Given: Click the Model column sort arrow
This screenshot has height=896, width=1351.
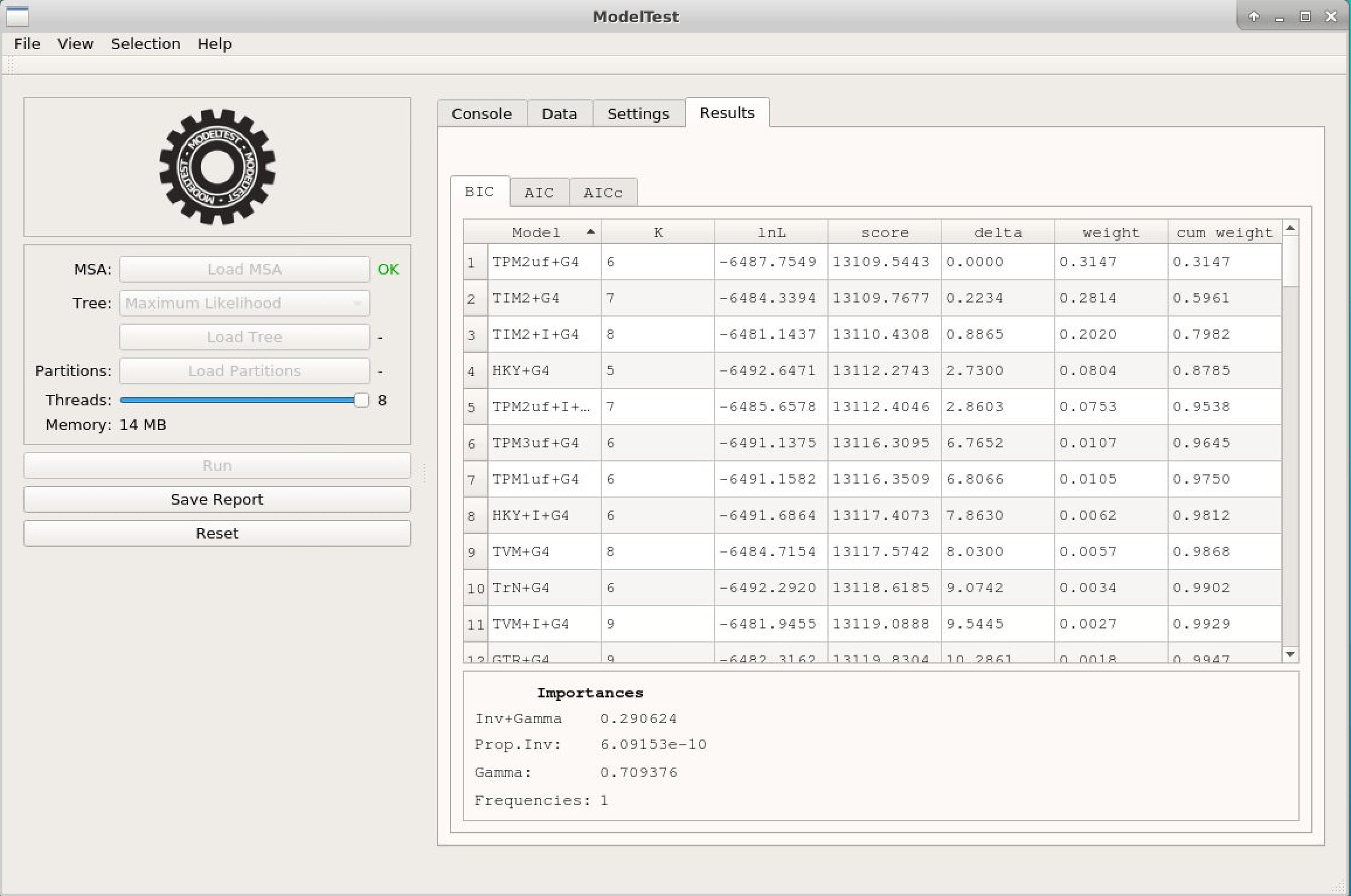Looking at the screenshot, I should pos(590,232).
